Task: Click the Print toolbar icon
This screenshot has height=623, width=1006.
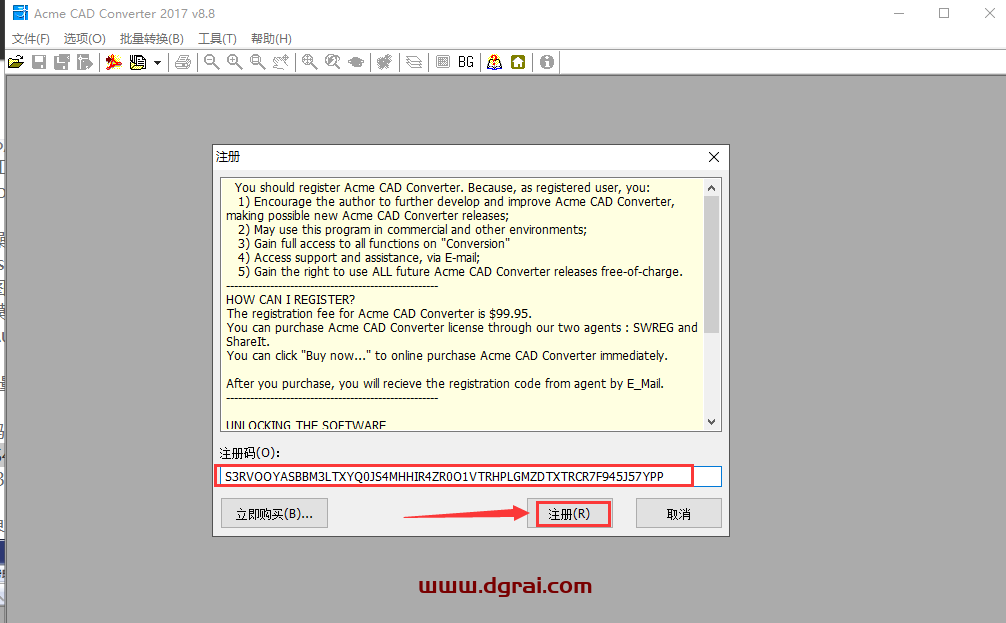Action: tap(183, 62)
